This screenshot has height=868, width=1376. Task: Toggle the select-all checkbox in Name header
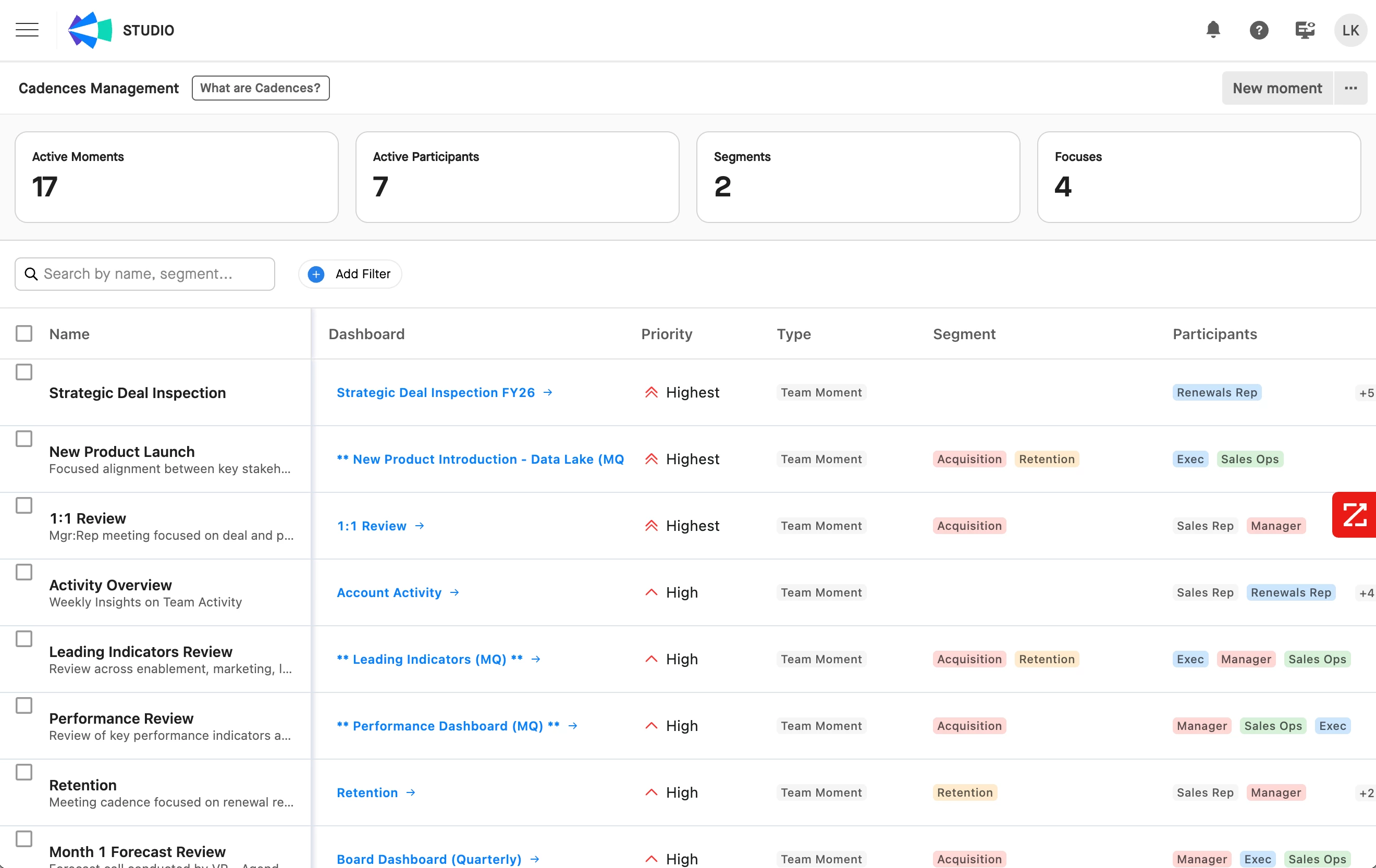[24, 333]
